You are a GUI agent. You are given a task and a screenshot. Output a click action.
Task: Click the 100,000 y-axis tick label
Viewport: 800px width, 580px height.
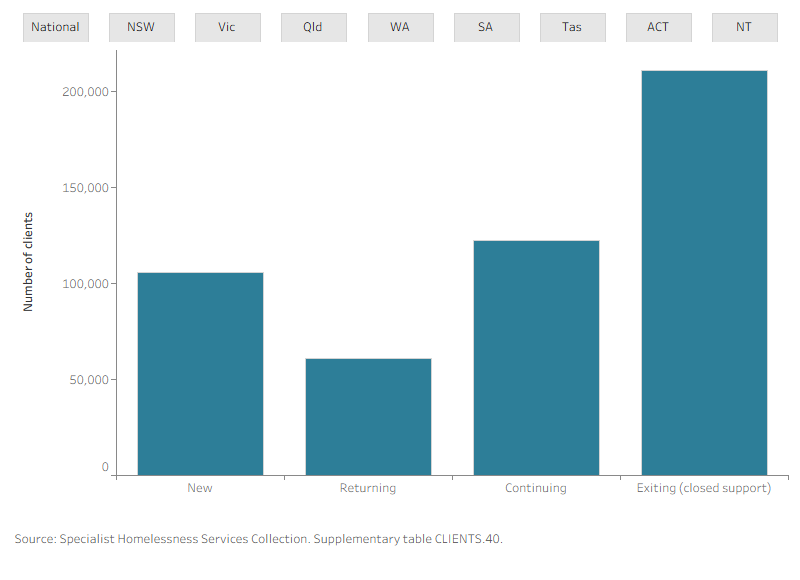click(85, 284)
